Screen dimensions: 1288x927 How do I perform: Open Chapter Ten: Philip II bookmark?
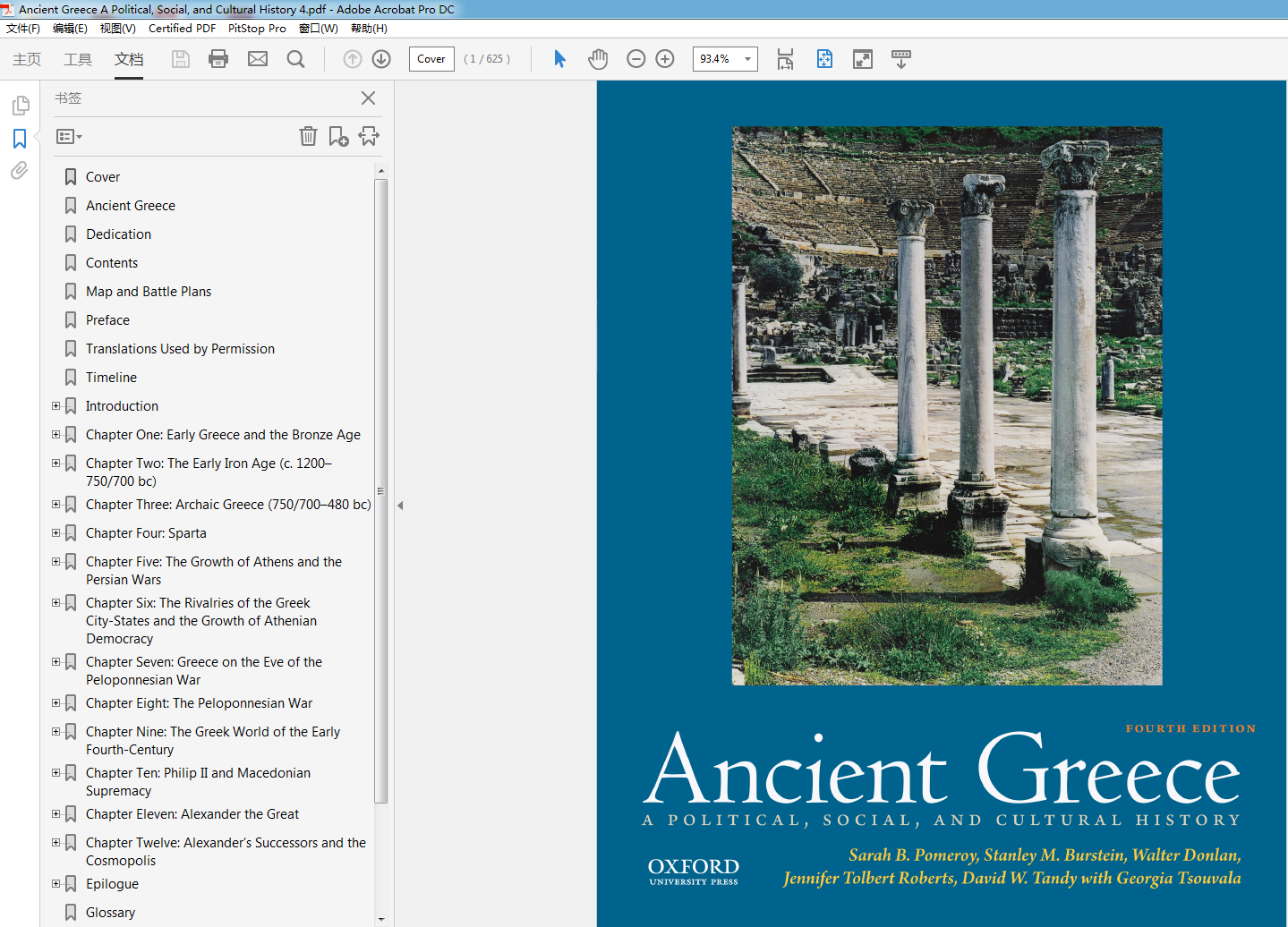click(198, 782)
